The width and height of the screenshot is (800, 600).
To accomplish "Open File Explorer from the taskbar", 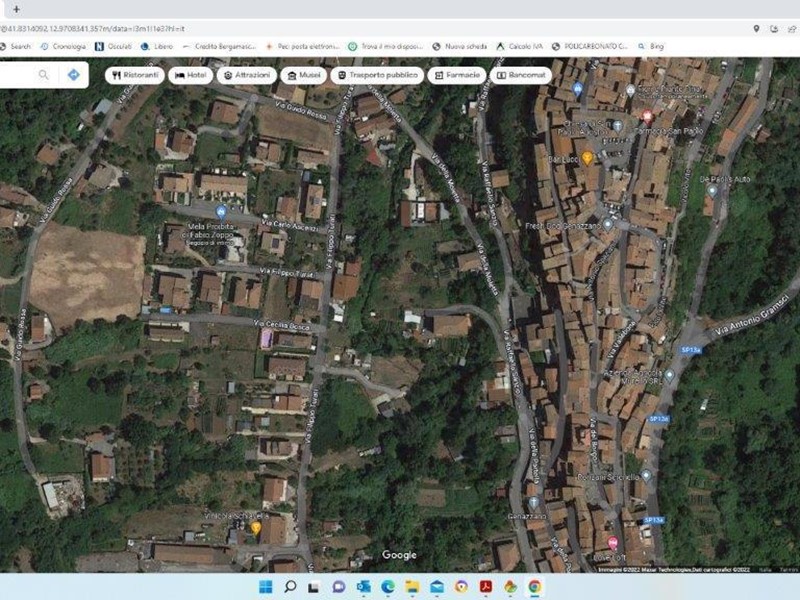I will (x=412, y=587).
